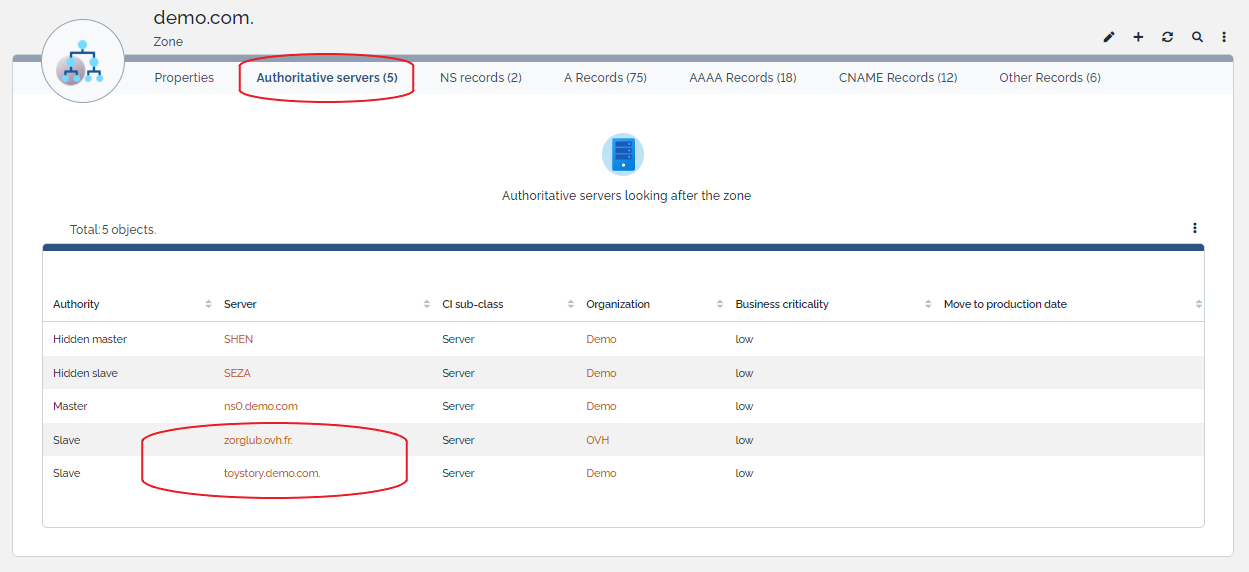Image resolution: width=1249 pixels, height=572 pixels.
Task: Open the NS records tab
Action: (481, 77)
